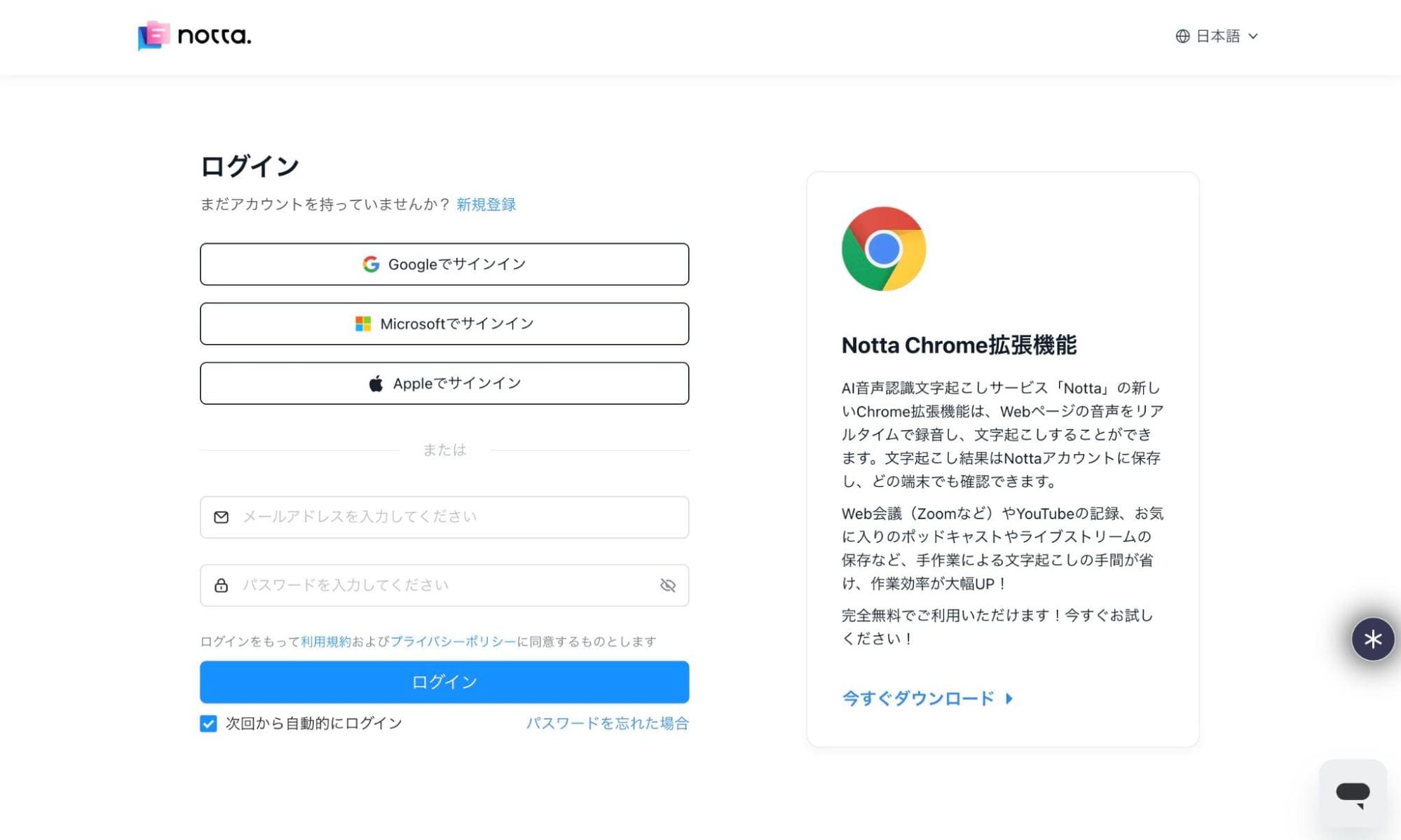Open the 利用規約 terms link
The width and height of the screenshot is (1401, 840).
(326, 641)
